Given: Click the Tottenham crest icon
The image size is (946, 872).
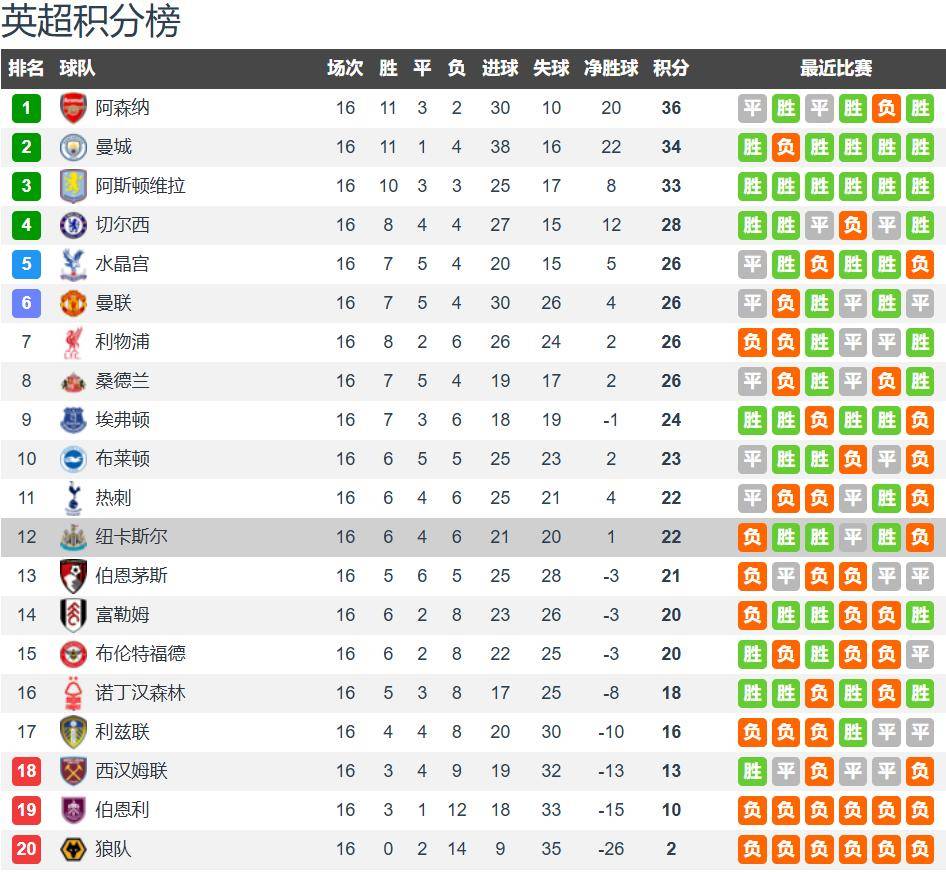Looking at the screenshot, I should [74, 498].
